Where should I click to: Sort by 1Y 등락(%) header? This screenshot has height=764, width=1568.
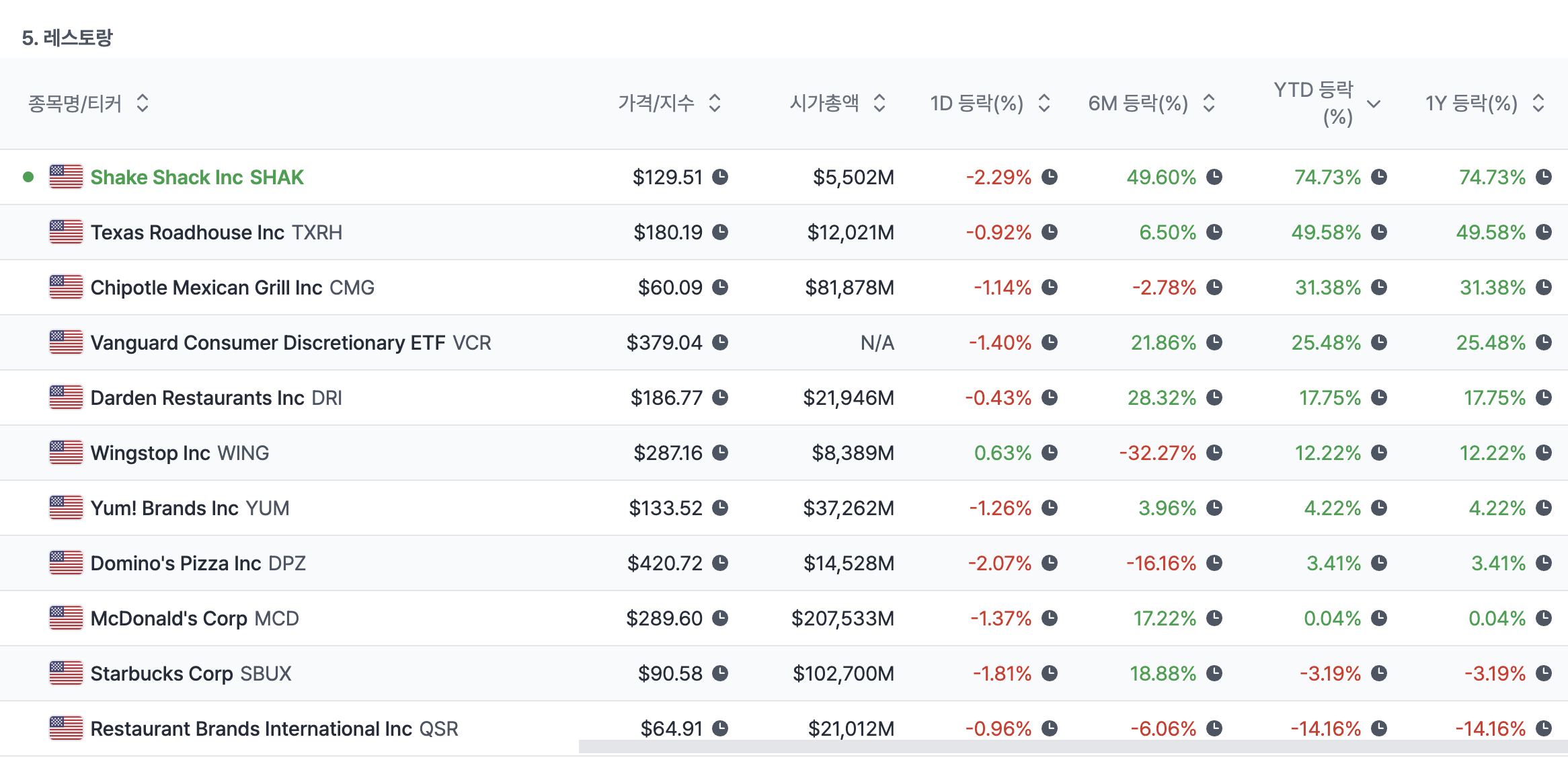pos(1538,103)
